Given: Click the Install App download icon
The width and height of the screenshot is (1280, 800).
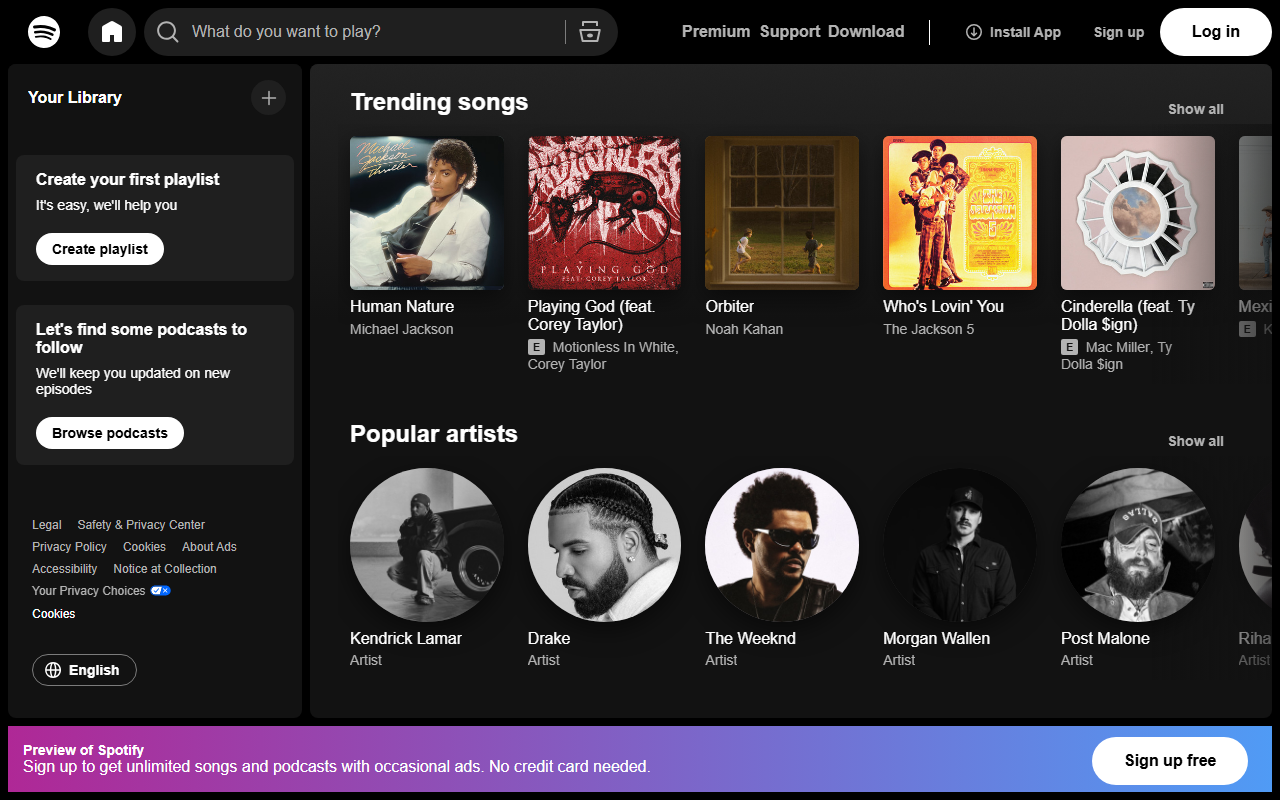Looking at the screenshot, I should pyautogui.click(x=974, y=32).
